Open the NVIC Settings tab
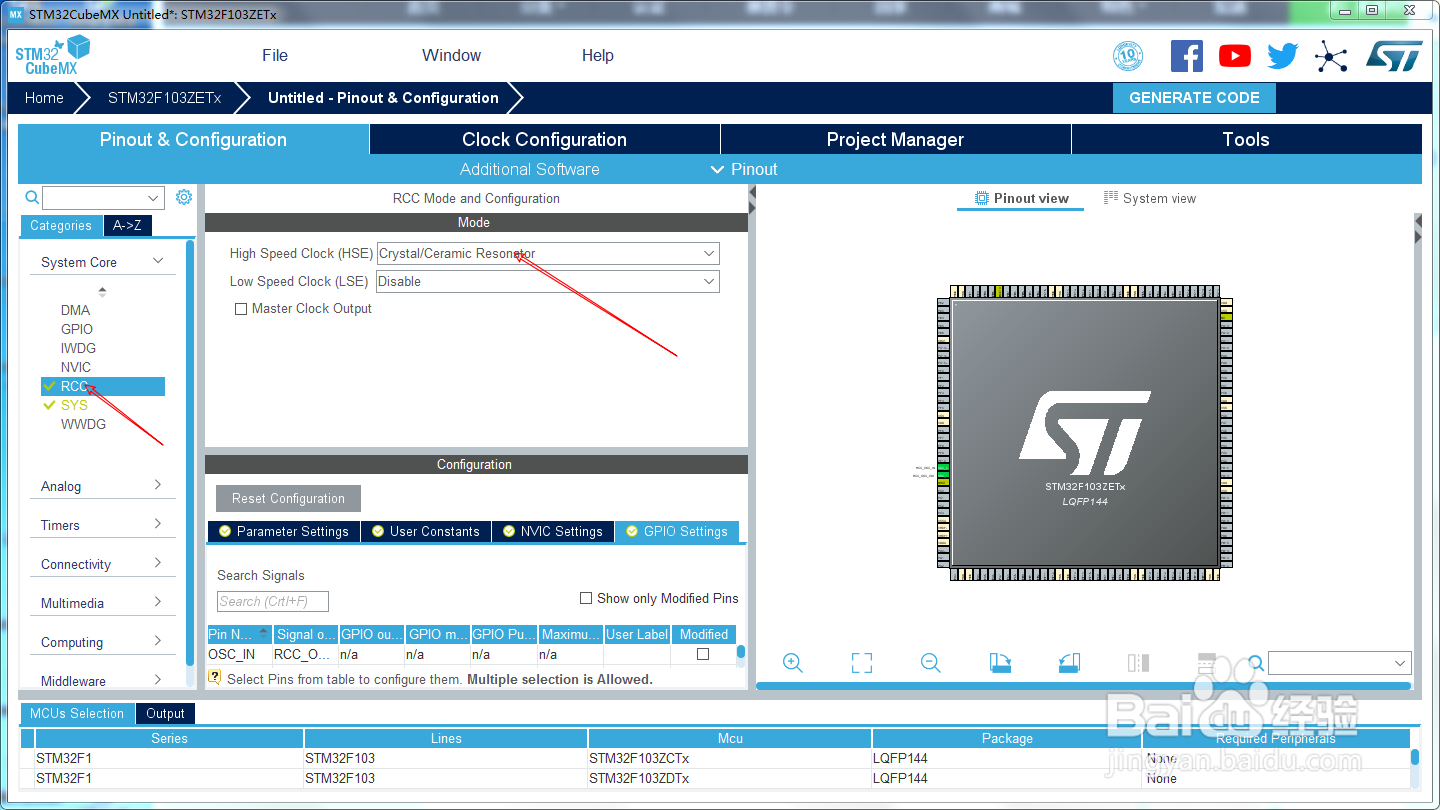The width and height of the screenshot is (1440, 810). 552,531
